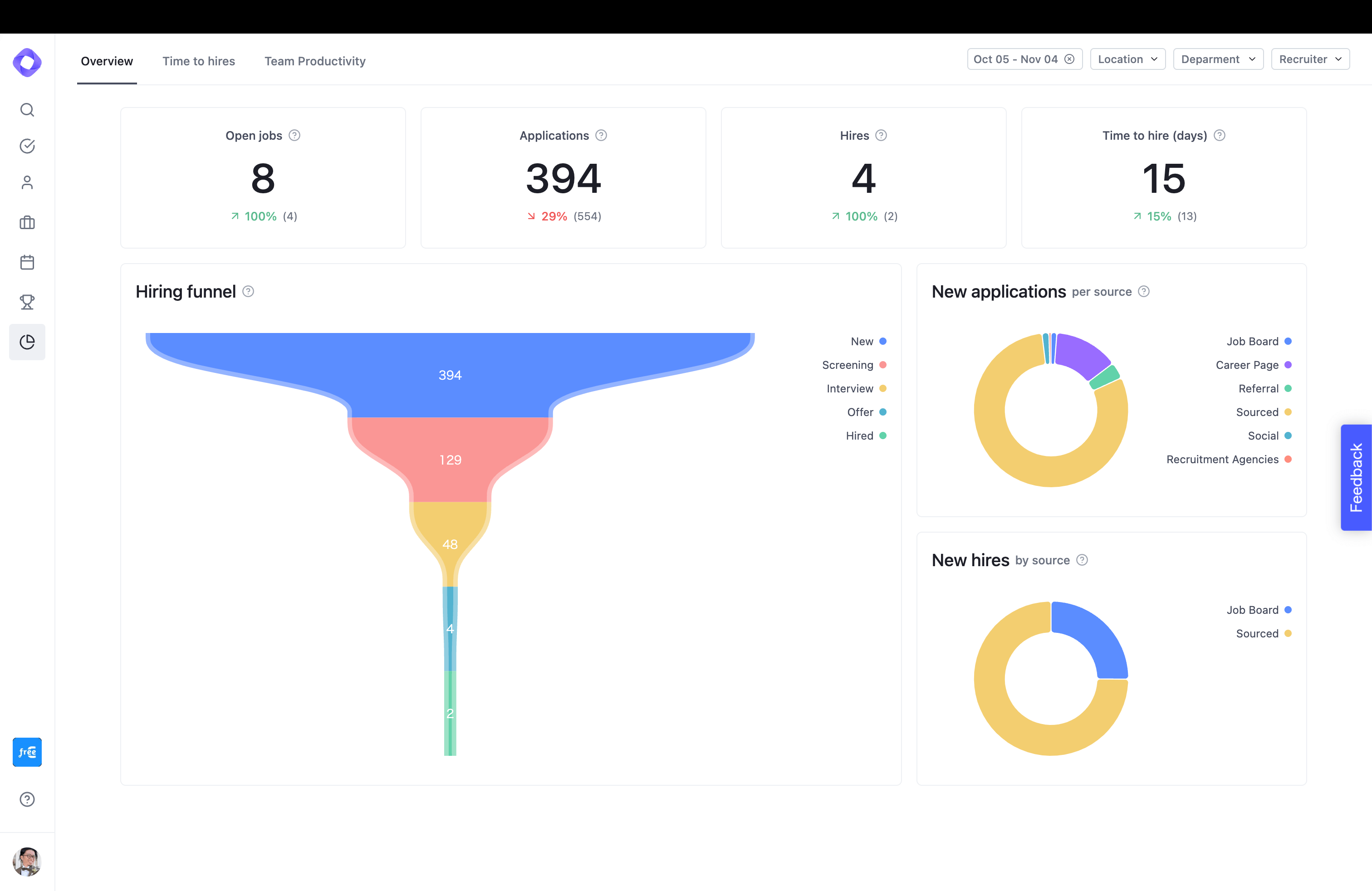Screen dimensions: 1372x891
Task: Open the jobs briefcase icon in sidebar
Action: pyautogui.click(x=27, y=222)
